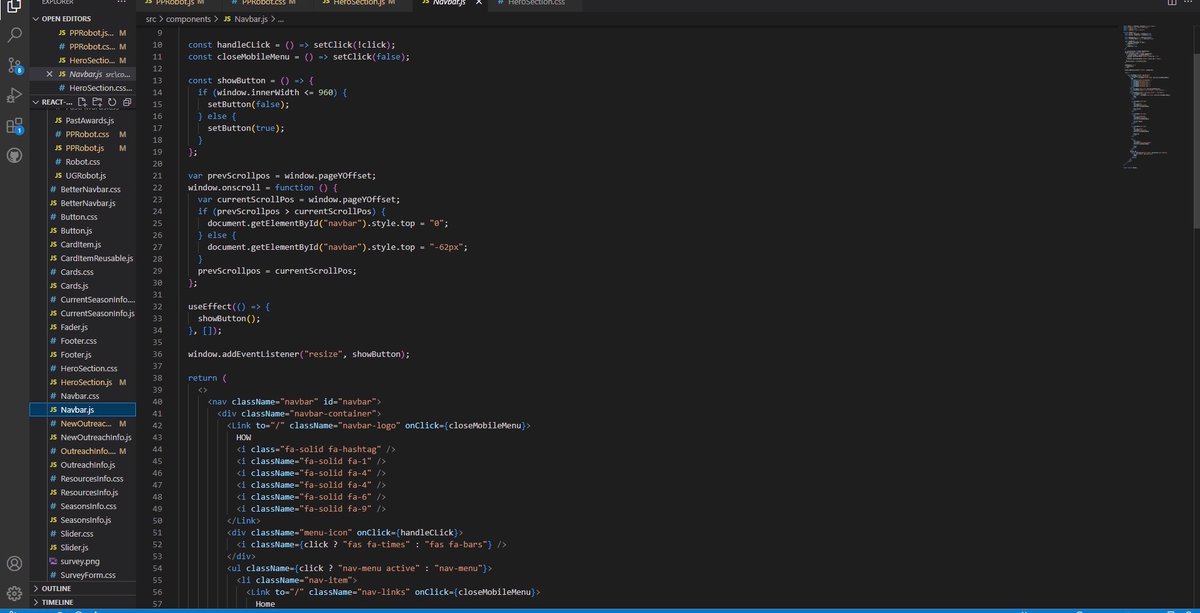
Task: Open ResourcesInfo.css in file tree
Action: 83,478
